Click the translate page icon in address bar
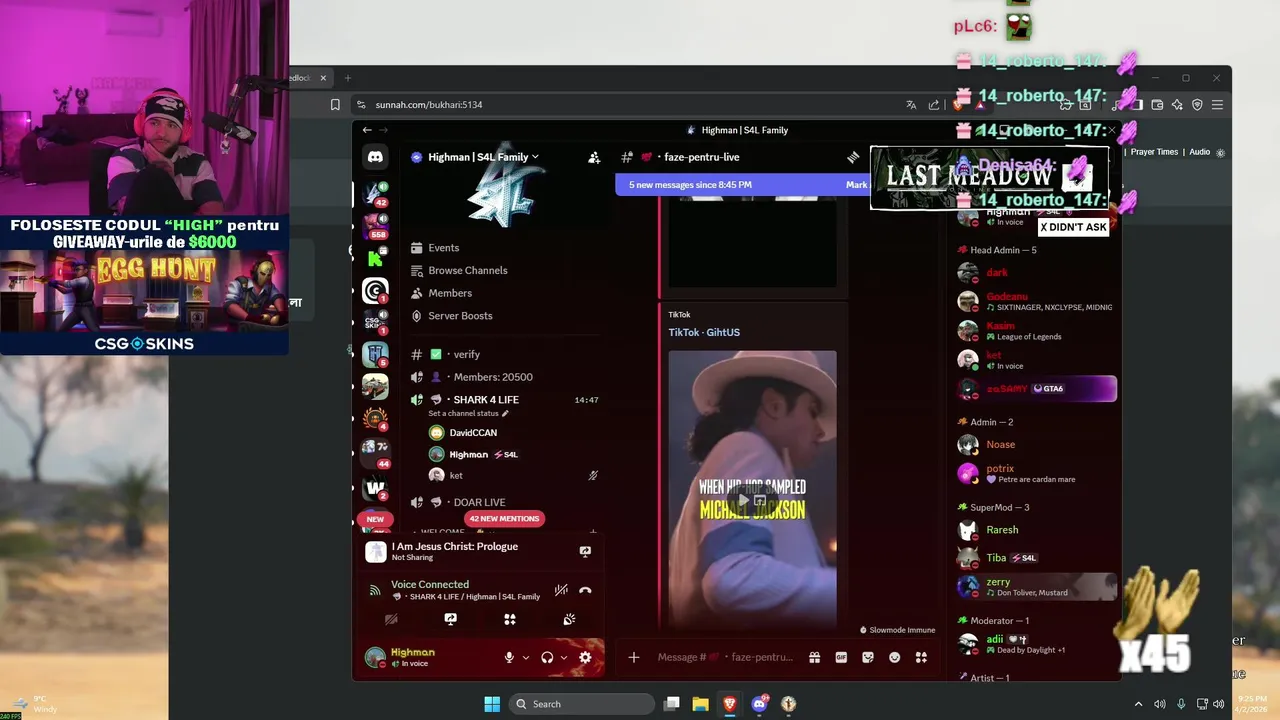The width and height of the screenshot is (1280, 720). coord(911,104)
